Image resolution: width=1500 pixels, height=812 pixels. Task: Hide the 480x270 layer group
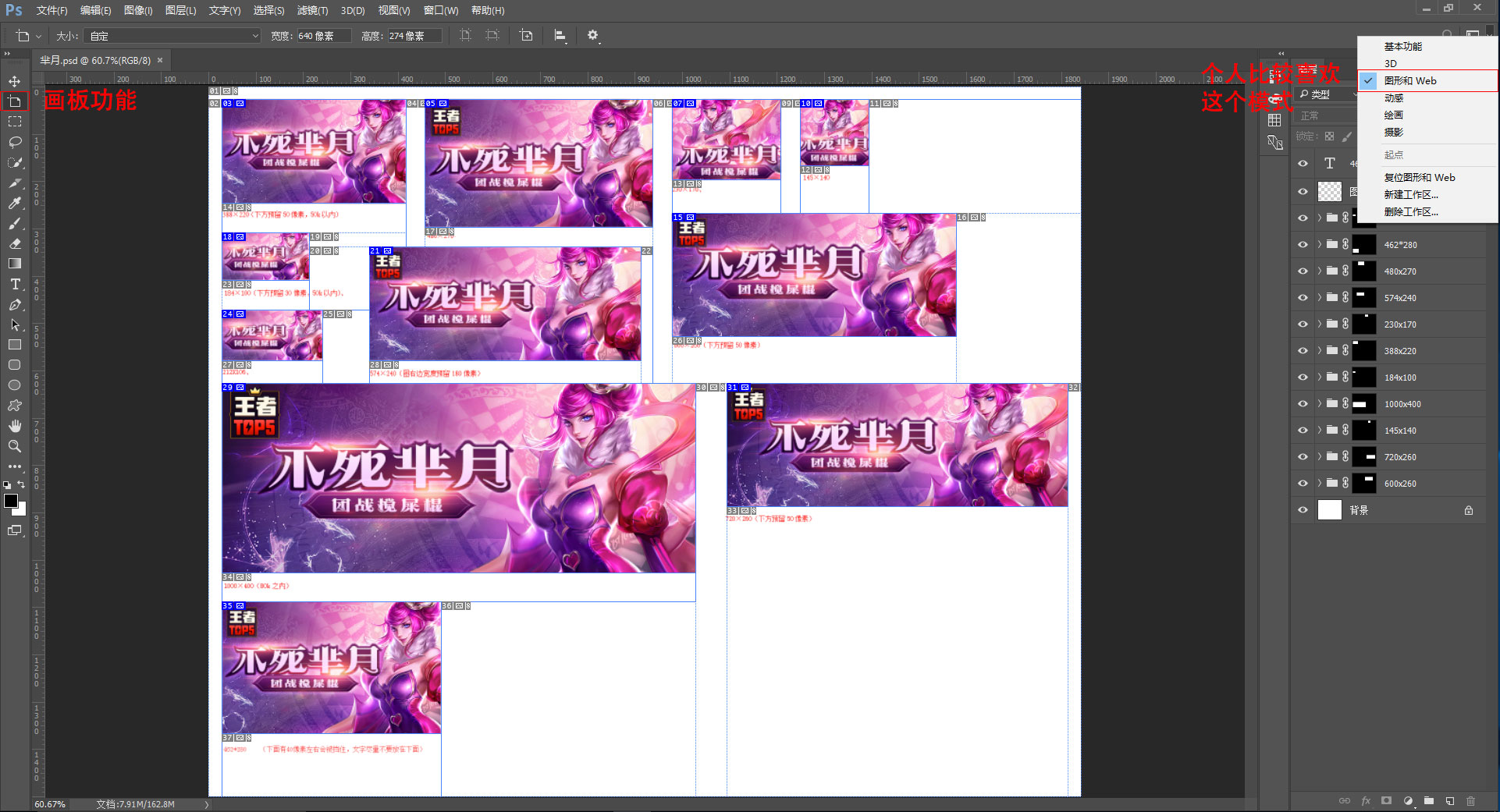point(1303,271)
